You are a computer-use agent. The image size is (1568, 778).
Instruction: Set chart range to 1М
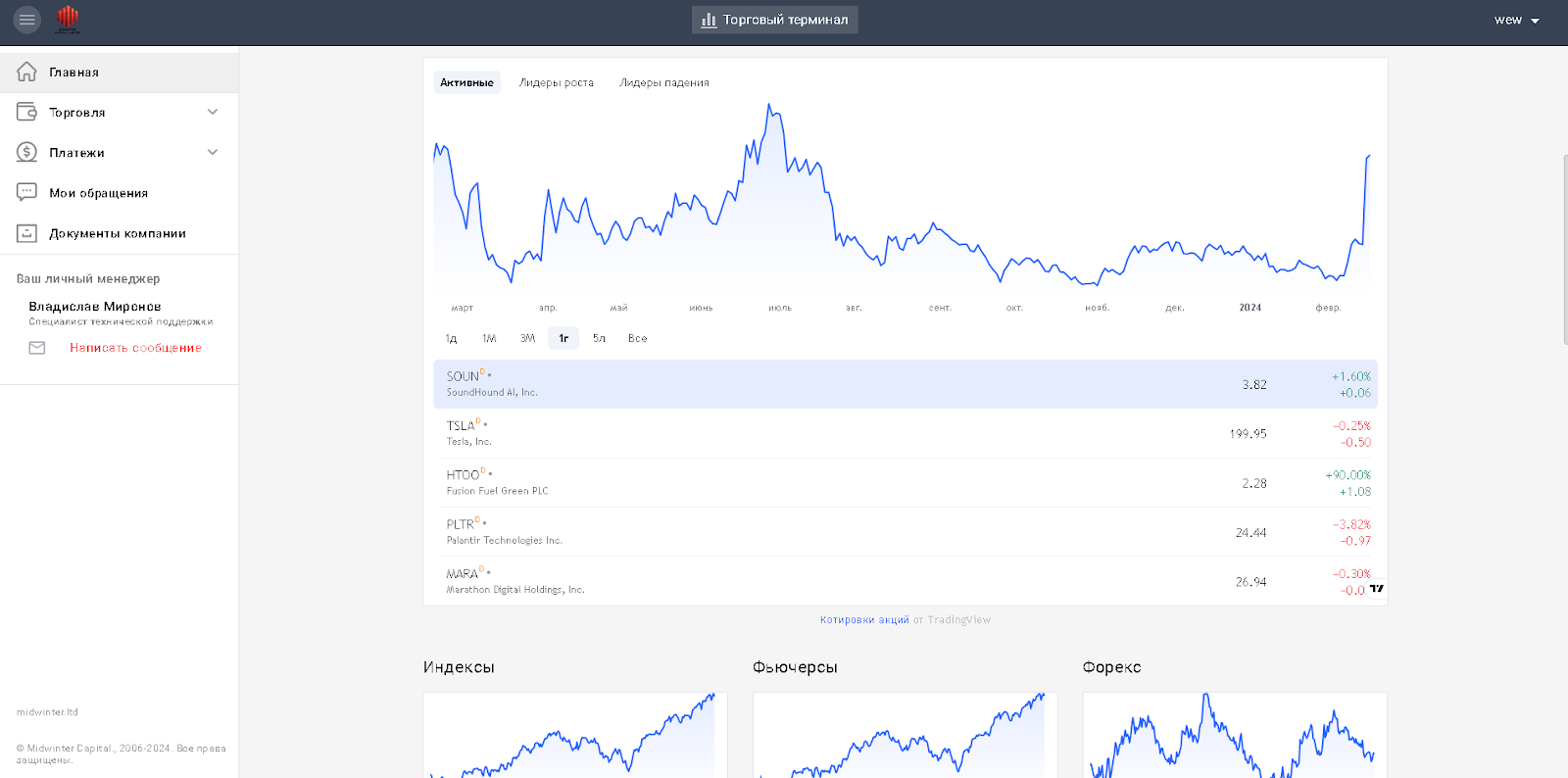(489, 338)
